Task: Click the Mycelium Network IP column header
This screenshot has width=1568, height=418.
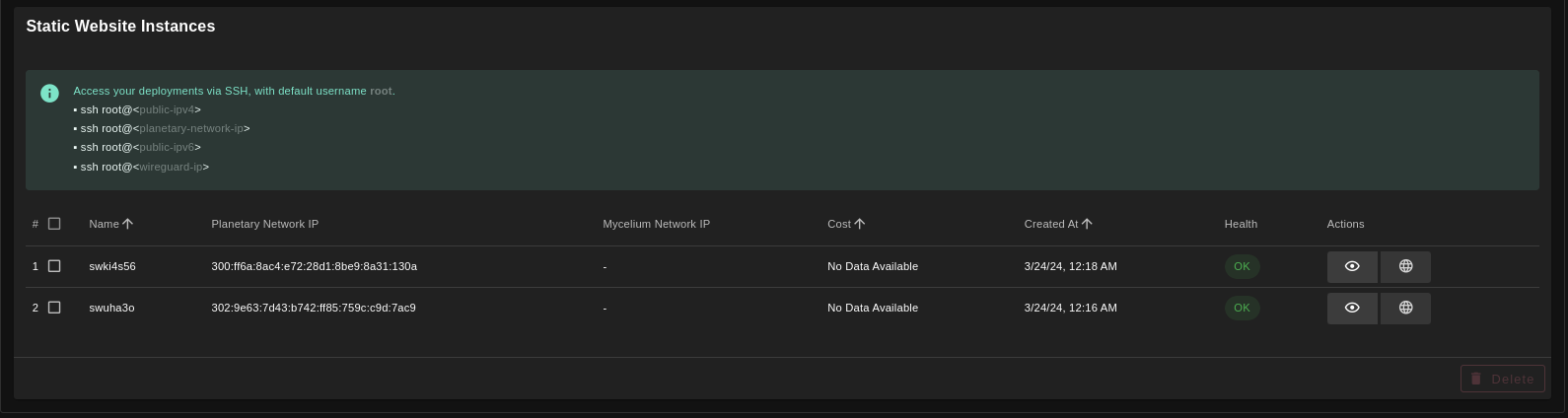Action: [656, 224]
